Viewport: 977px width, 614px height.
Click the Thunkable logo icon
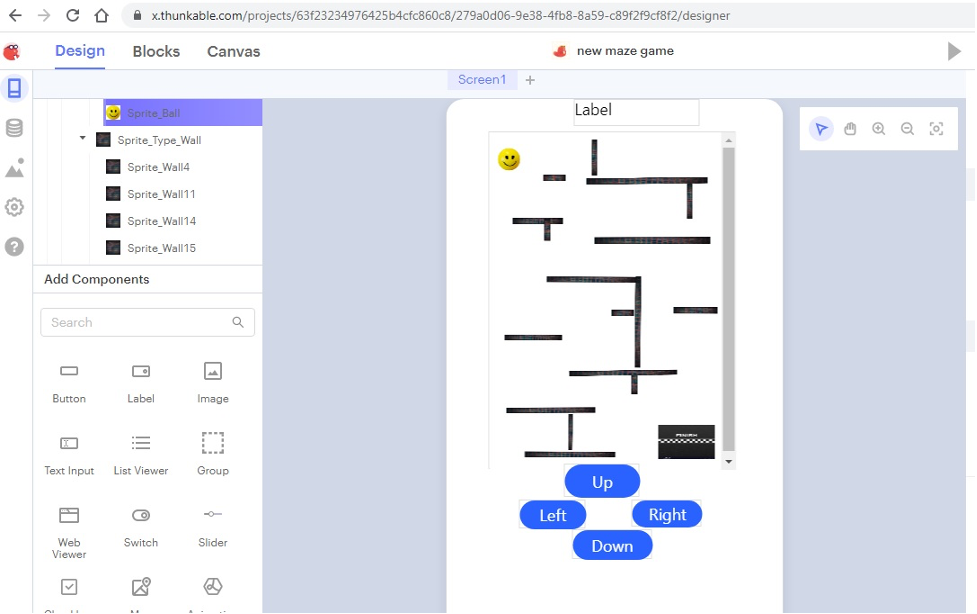click(x=12, y=52)
